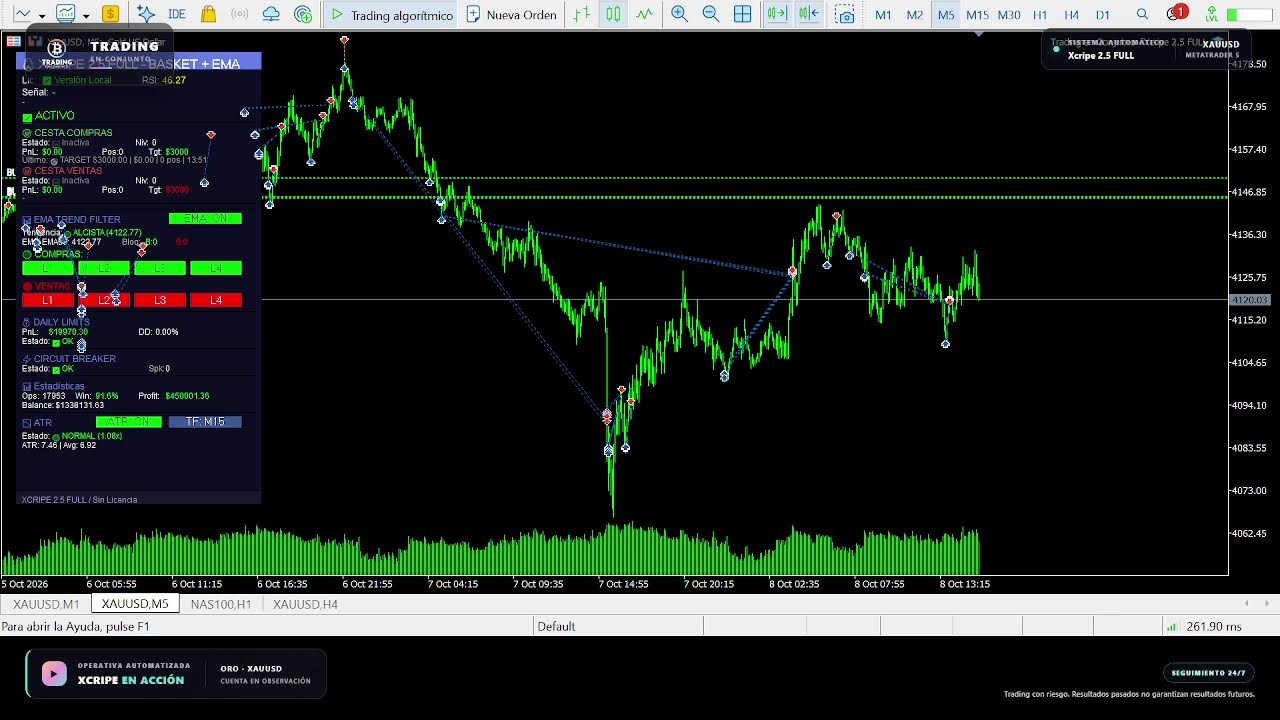Screen dimensions: 1280x720
Task: Select the M15 timeframe
Action: (977, 14)
